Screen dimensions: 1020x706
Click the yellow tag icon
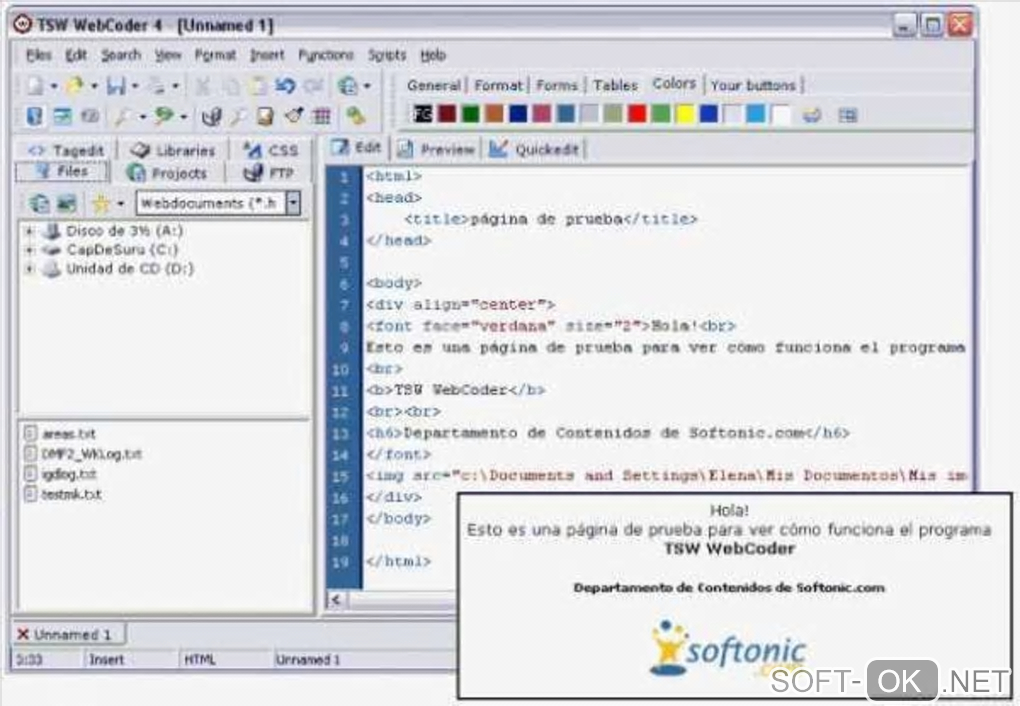coord(355,116)
